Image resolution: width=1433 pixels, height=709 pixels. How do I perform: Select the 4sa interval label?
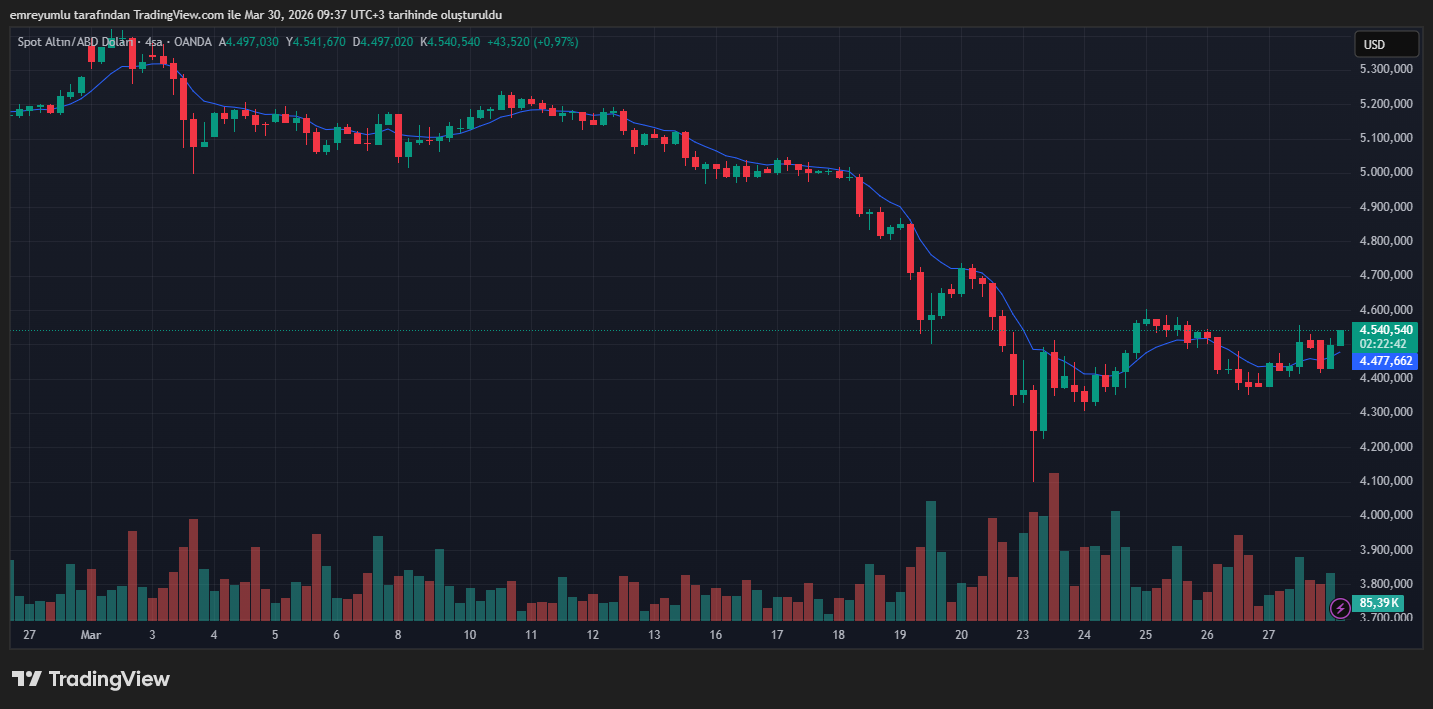pyautogui.click(x=154, y=42)
